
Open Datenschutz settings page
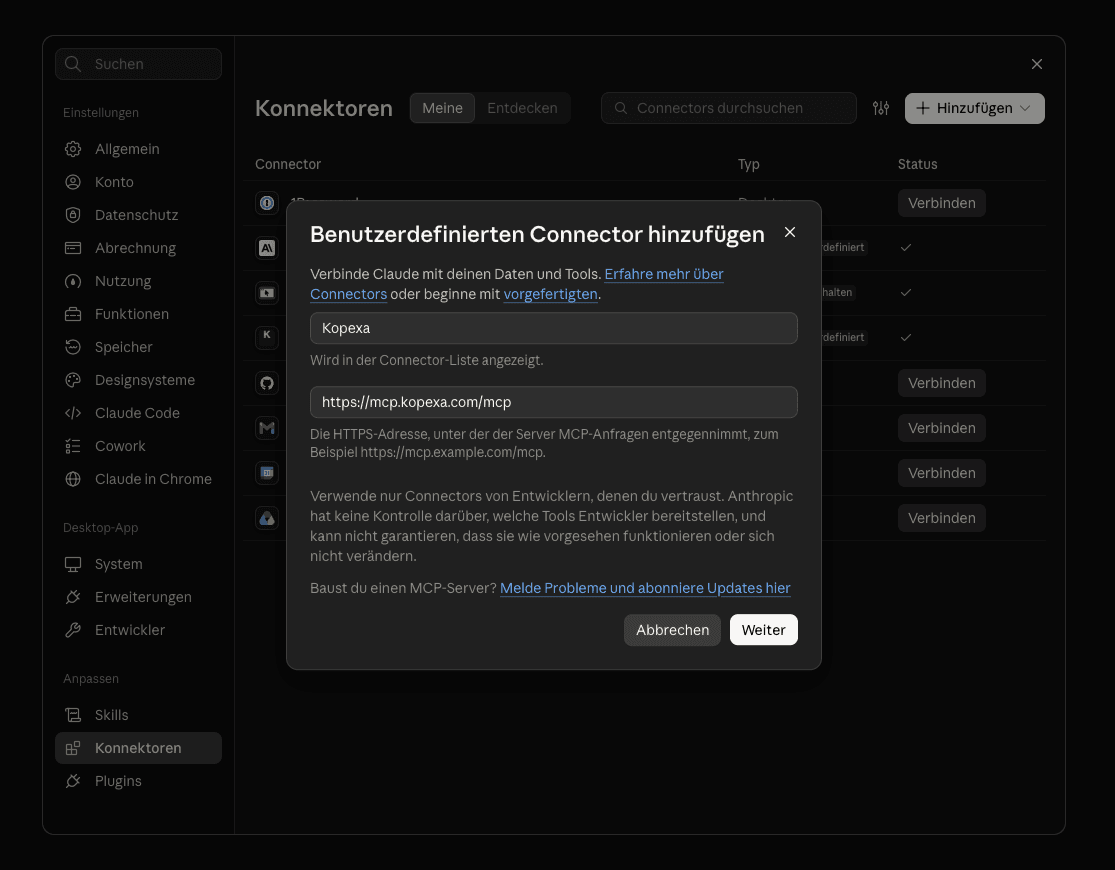pos(138,215)
